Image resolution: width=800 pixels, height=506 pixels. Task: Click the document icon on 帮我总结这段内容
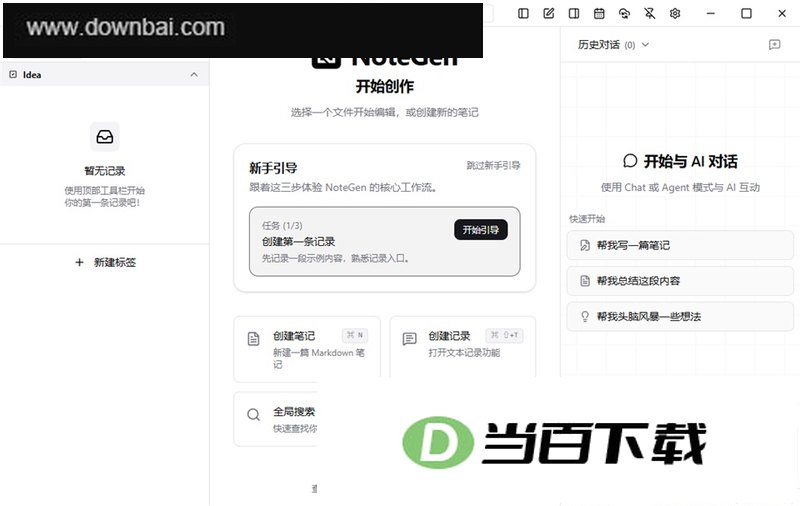pyautogui.click(x=585, y=281)
